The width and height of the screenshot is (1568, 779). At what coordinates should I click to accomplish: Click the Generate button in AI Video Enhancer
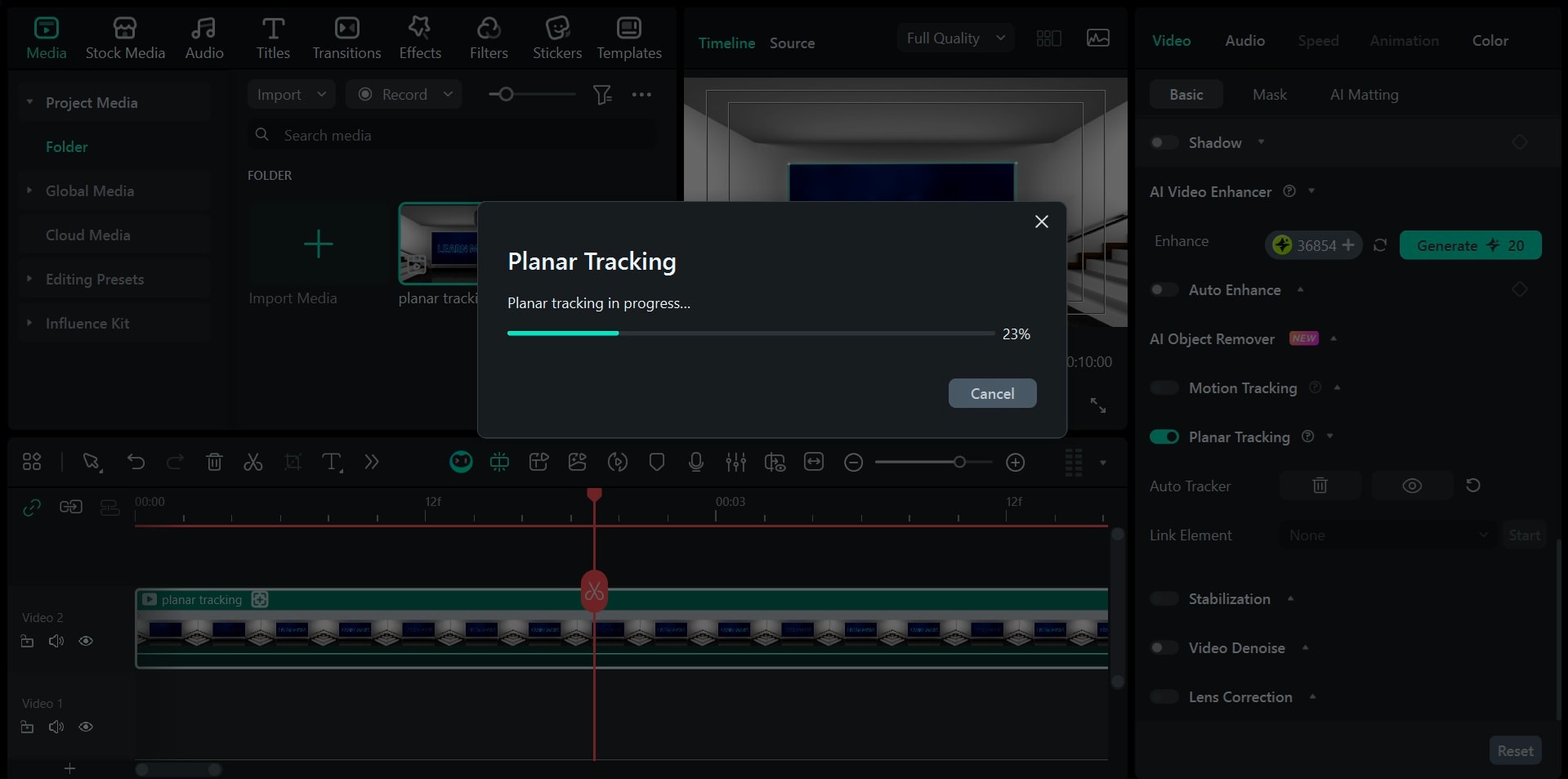pyautogui.click(x=1469, y=245)
